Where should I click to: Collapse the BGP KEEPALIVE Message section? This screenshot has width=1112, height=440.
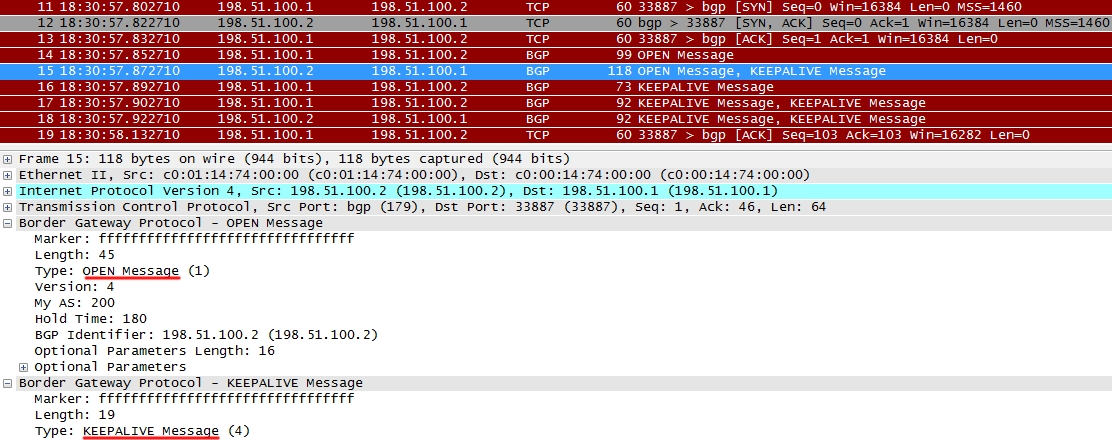(x=9, y=383)
